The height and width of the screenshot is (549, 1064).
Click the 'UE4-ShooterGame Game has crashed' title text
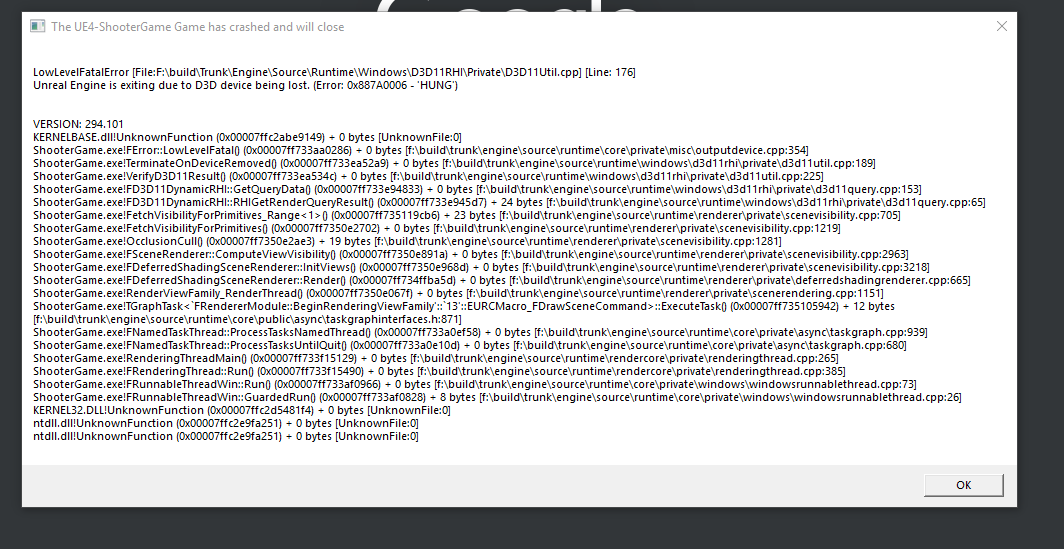[x=197, y=27]
